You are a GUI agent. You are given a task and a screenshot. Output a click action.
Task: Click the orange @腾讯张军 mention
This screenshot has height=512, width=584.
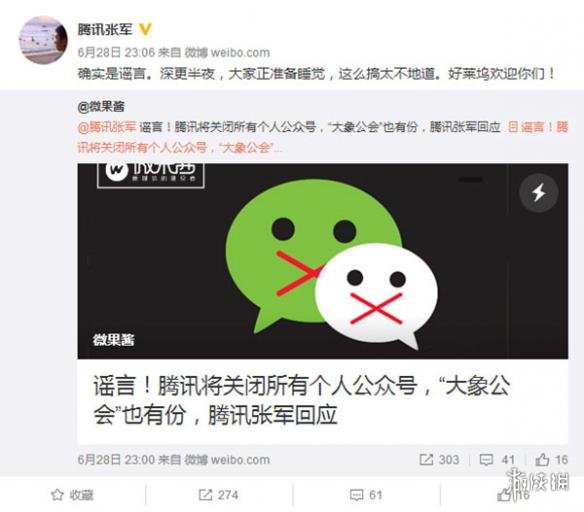107,127
